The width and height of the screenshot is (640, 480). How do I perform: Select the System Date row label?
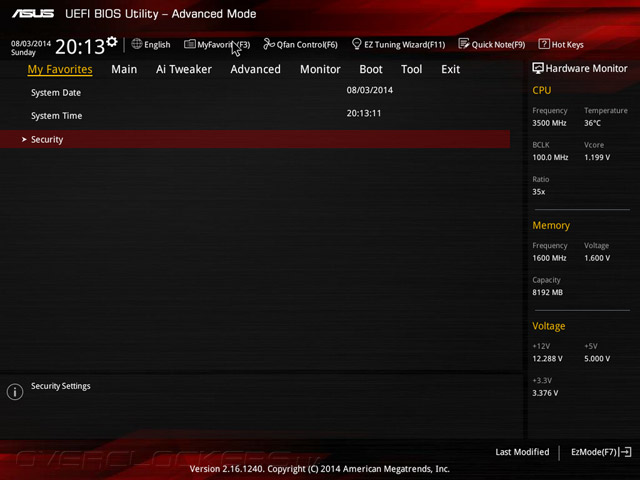56,93
